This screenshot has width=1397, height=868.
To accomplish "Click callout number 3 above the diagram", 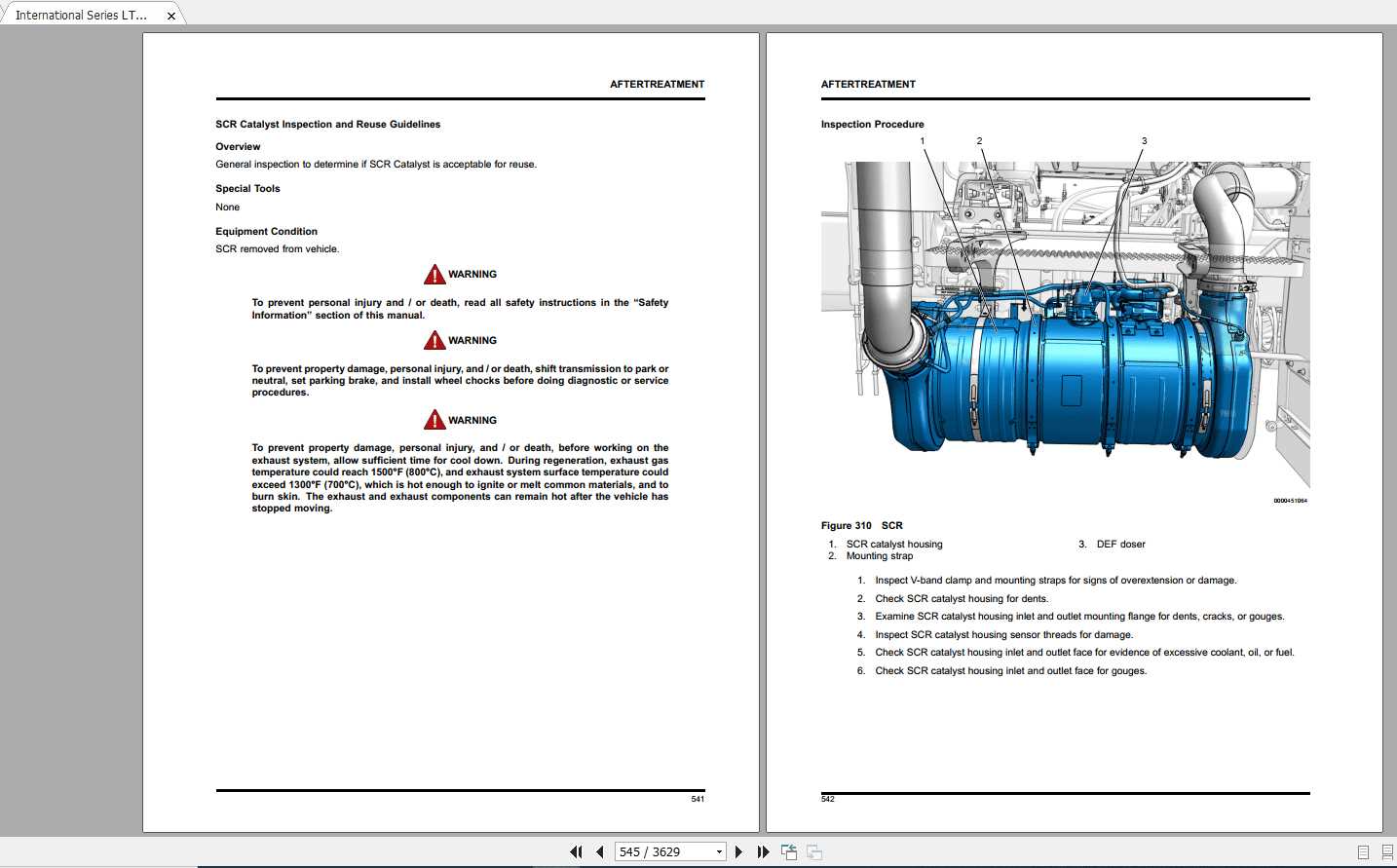I will pyautogui.click(x=1144, y=141).
